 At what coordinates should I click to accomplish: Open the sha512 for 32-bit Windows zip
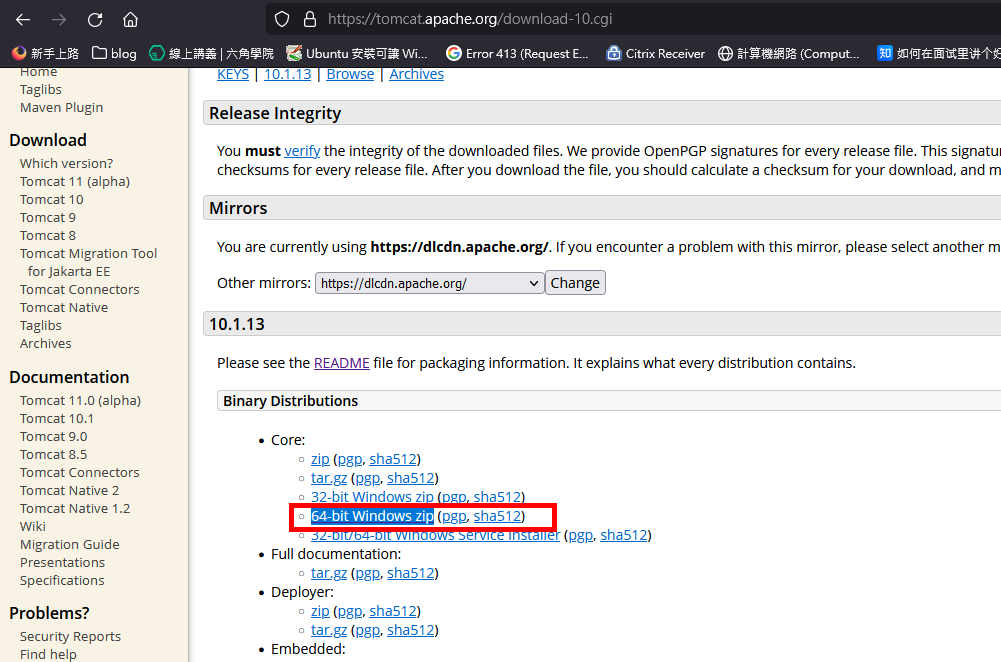497,497
